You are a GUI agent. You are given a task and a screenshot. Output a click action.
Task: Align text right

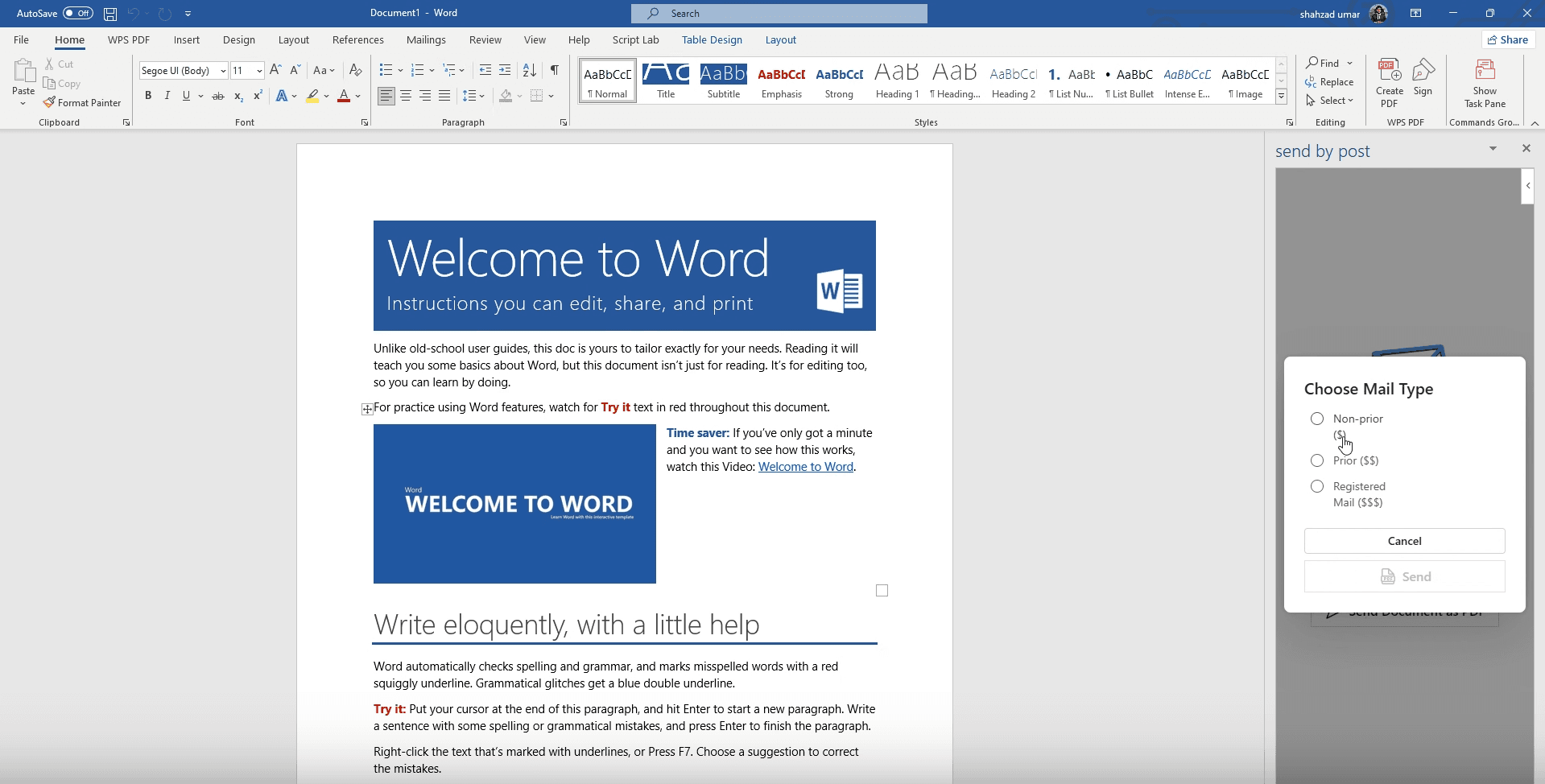pyautogui.click(x=425, y=96)
